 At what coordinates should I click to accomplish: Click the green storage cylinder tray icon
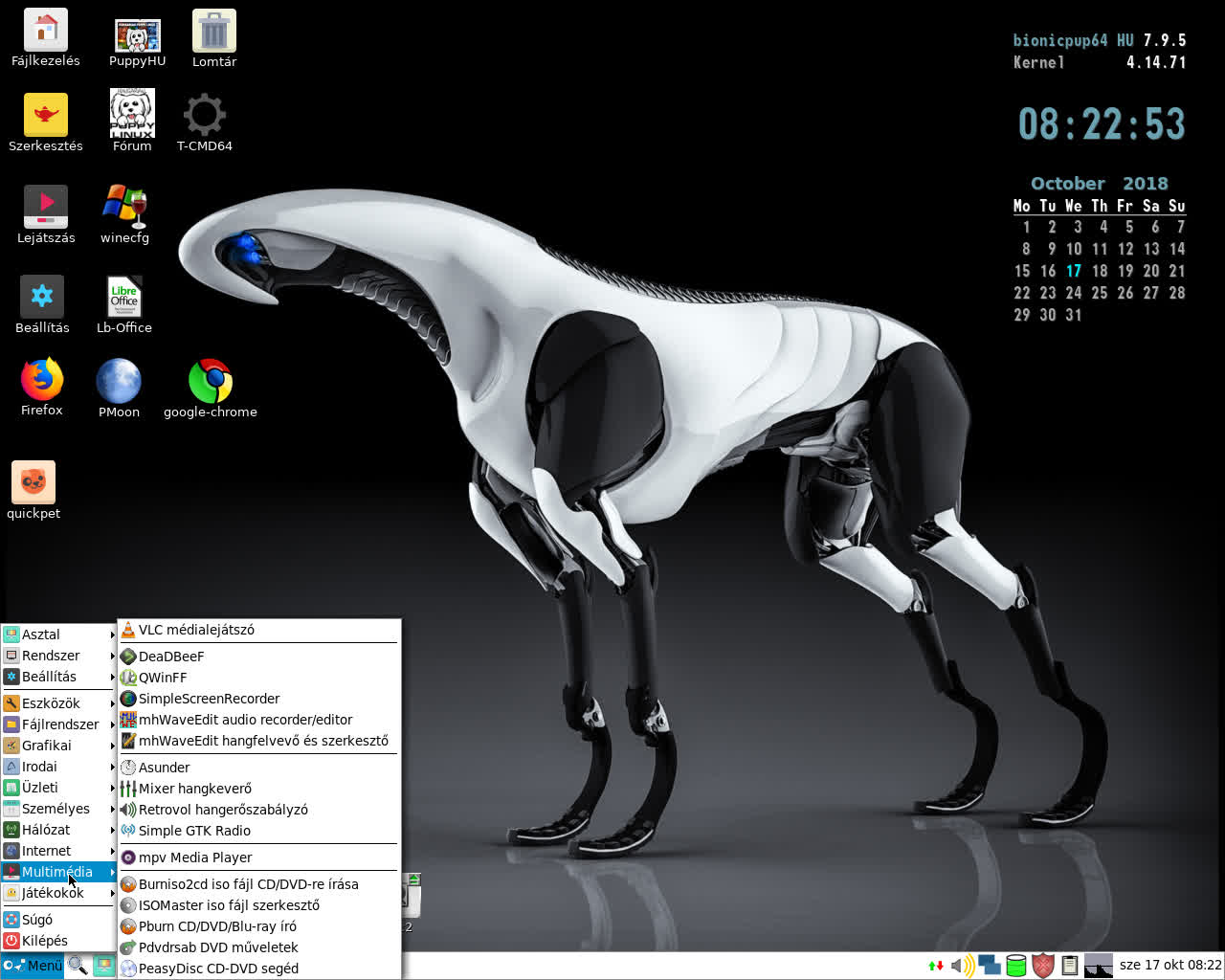[x=1016, y=966]
